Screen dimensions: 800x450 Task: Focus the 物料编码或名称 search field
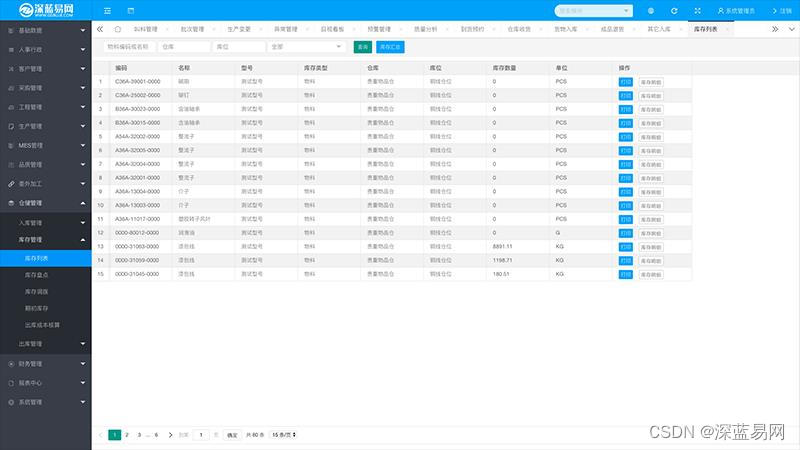(129, 47)
